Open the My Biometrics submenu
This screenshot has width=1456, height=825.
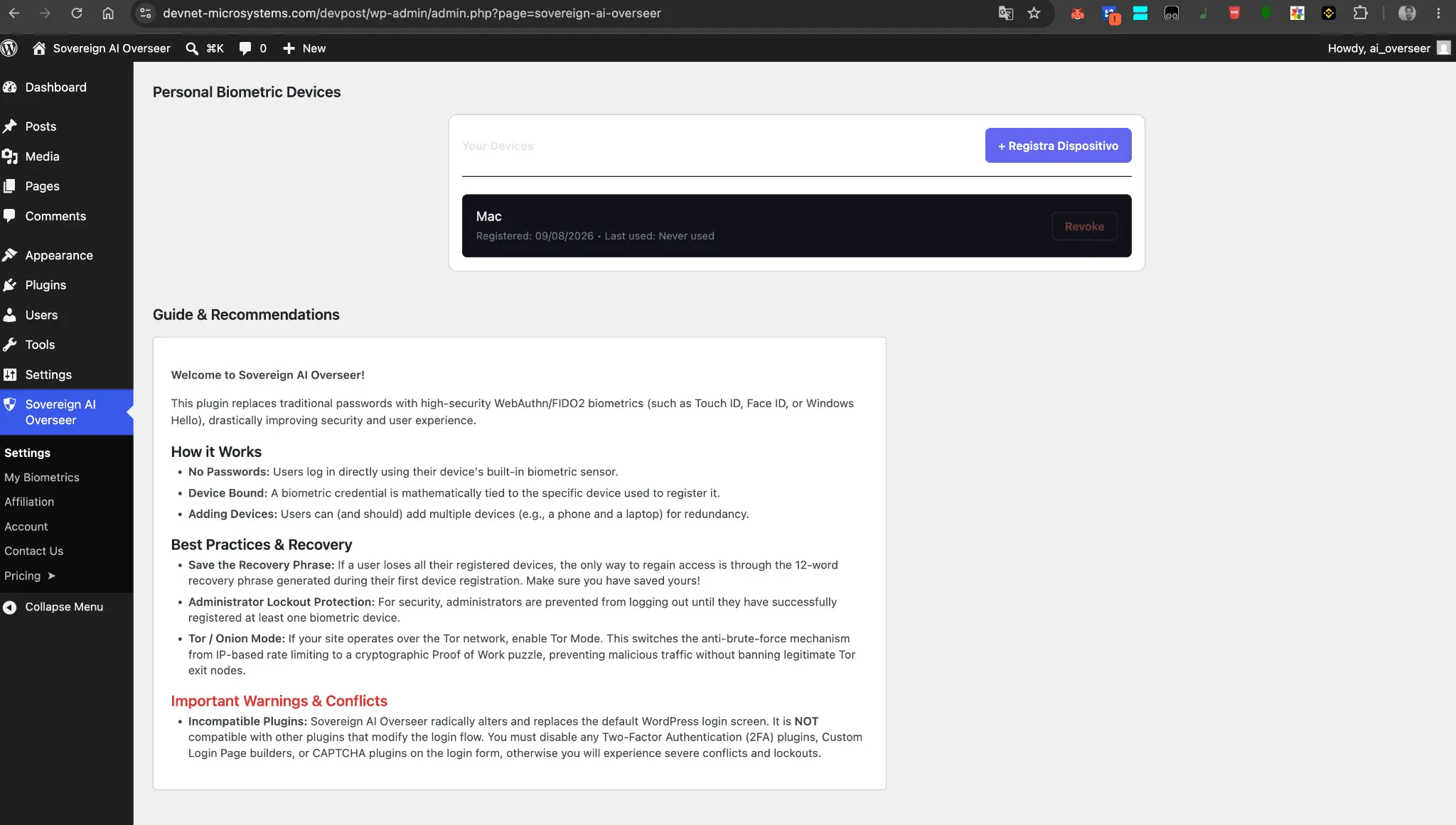click(x=41, y=478)
